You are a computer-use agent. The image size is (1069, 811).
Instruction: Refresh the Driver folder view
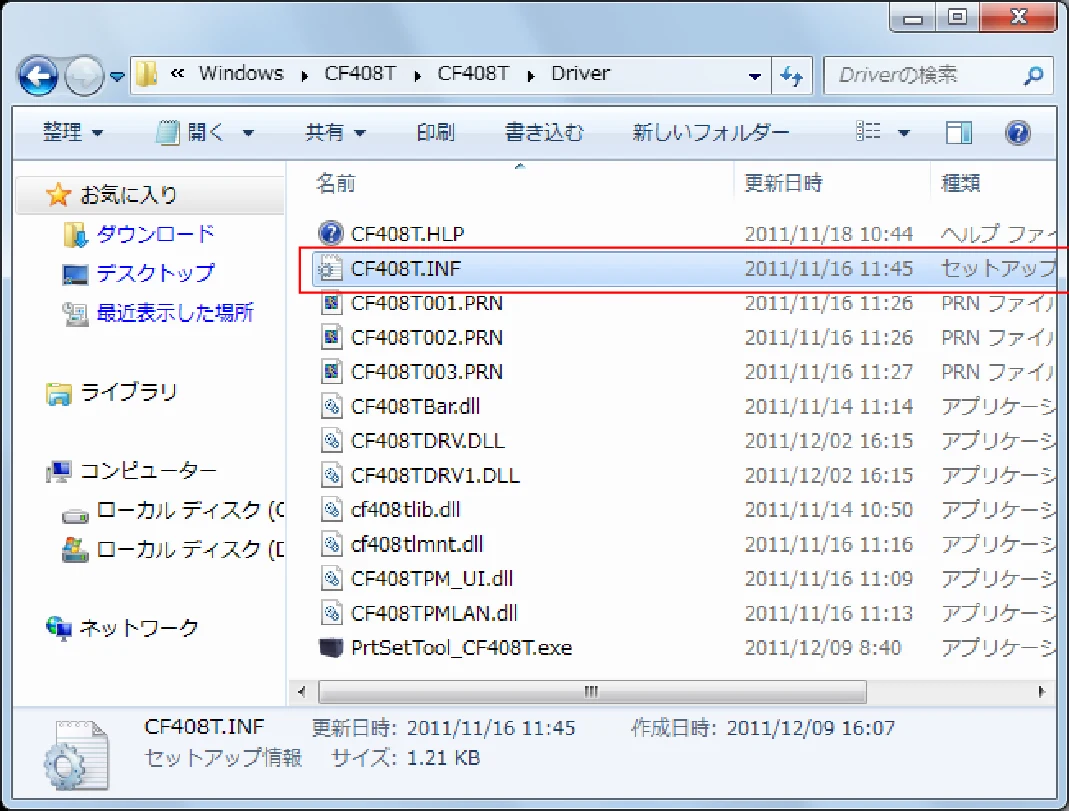click(792, 76)
